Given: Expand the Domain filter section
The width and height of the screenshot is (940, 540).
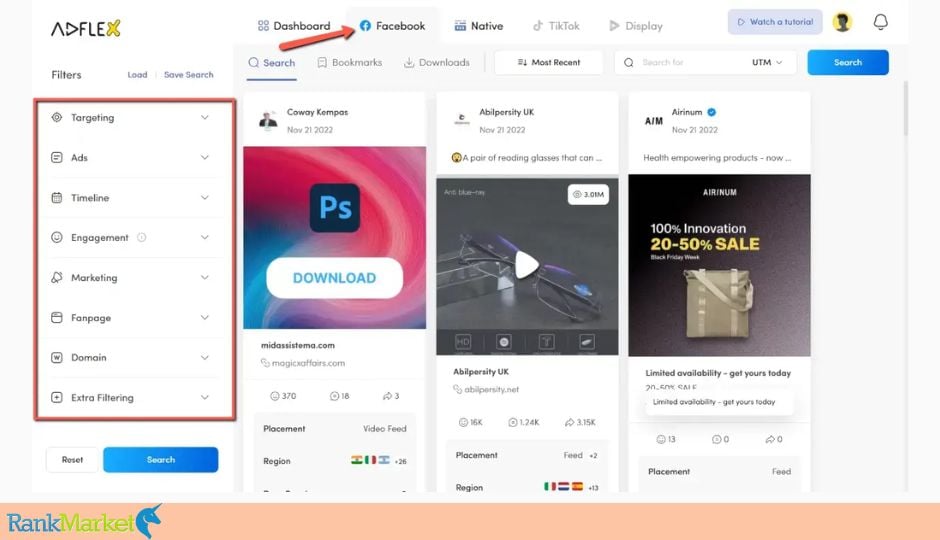Looking at the screenshot, I should pyautogui.click(x=204, y=357).
